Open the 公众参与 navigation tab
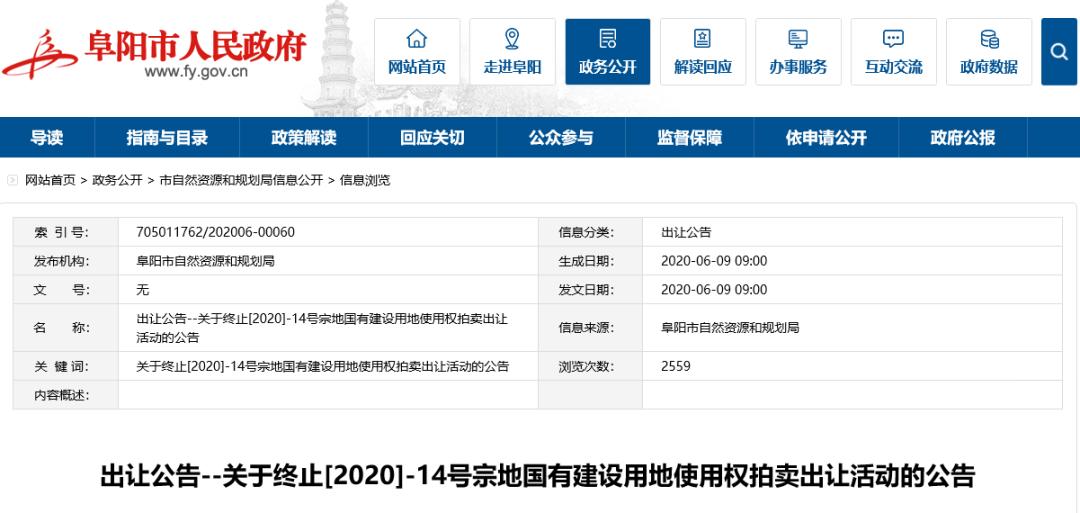 [561, 138]
